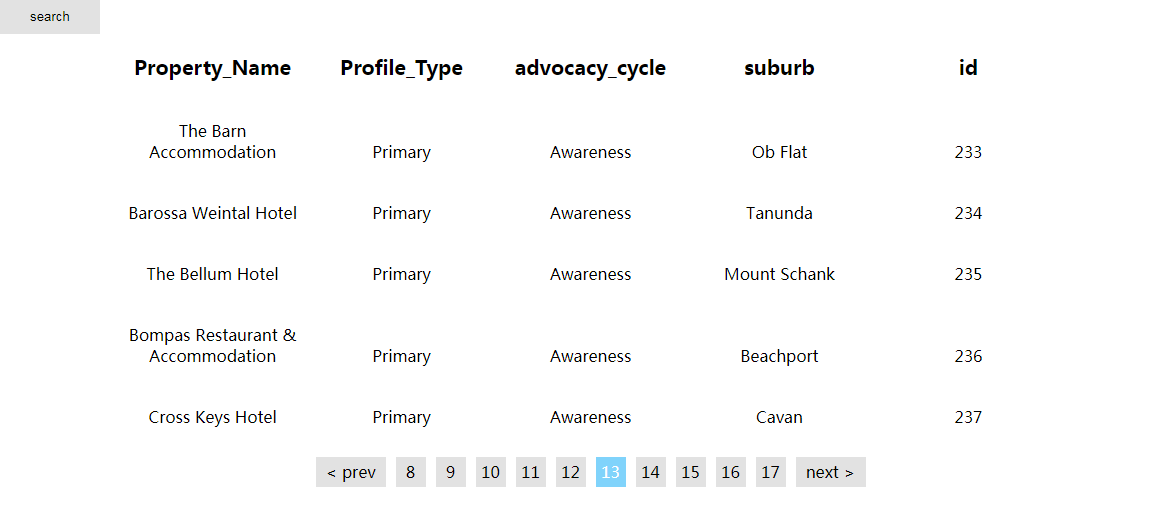Jump to page 11

(530, 472)
